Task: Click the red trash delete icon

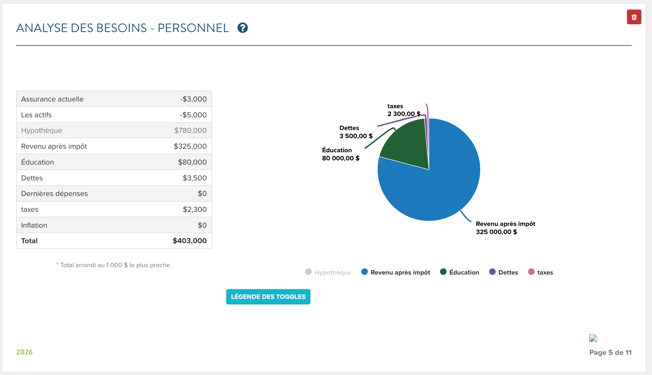Action: tap(634, 17)
